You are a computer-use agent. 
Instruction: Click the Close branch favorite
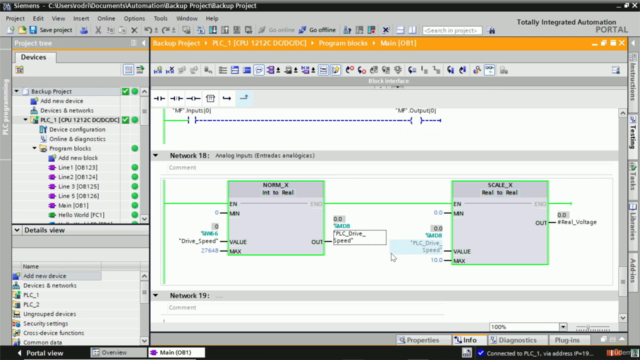244,98
